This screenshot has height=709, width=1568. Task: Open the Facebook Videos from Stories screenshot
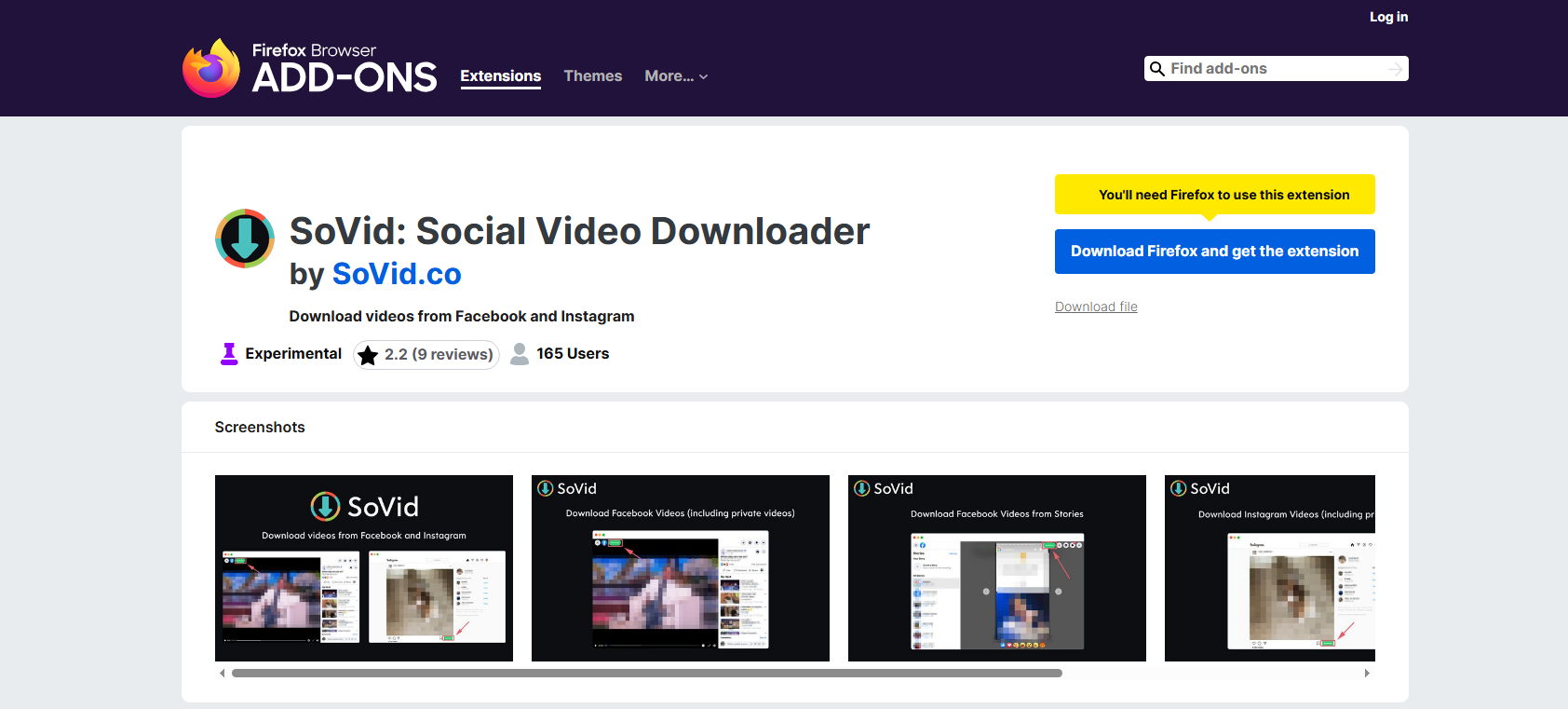996,568
